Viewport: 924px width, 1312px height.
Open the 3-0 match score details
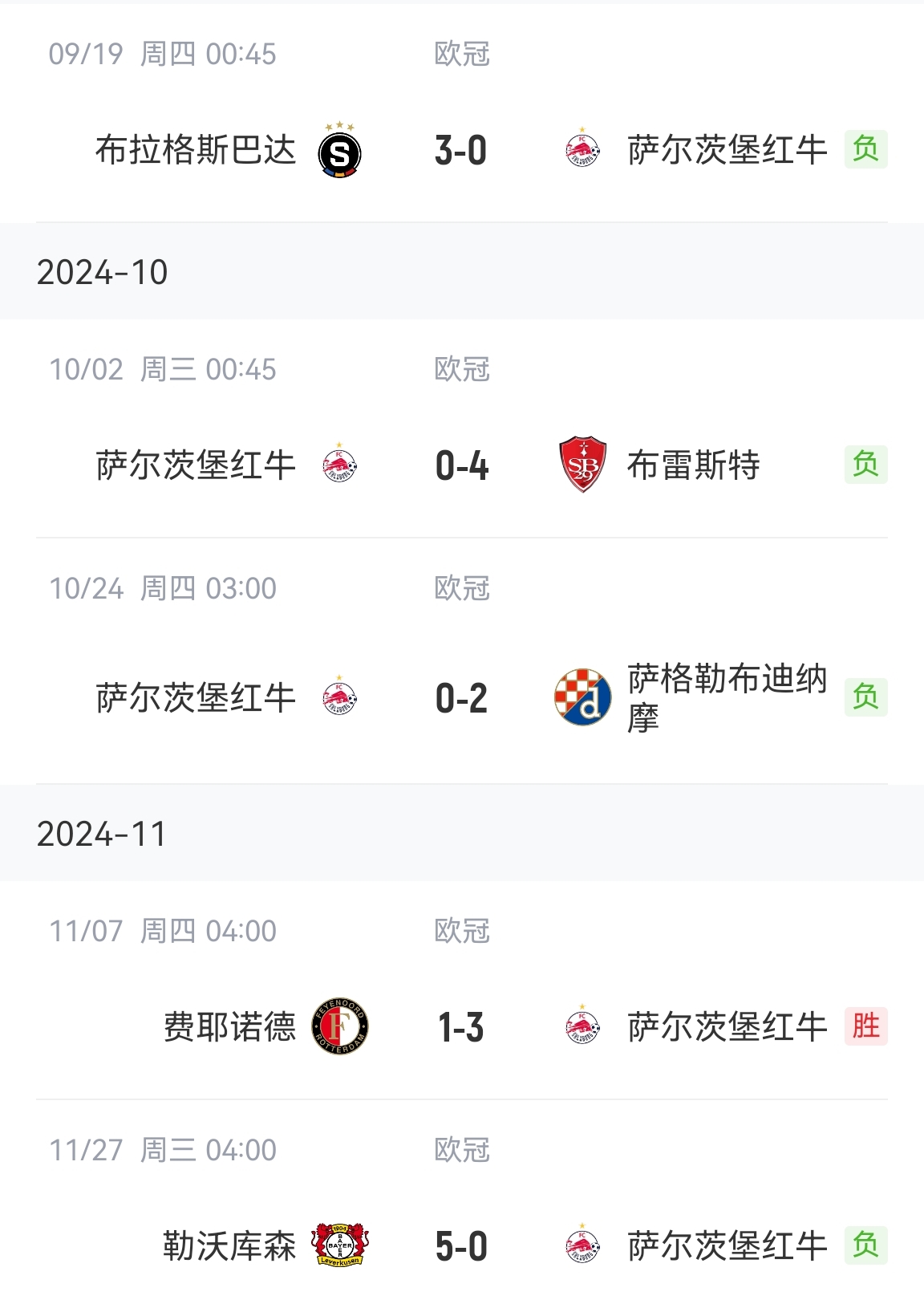coord(461,150)
